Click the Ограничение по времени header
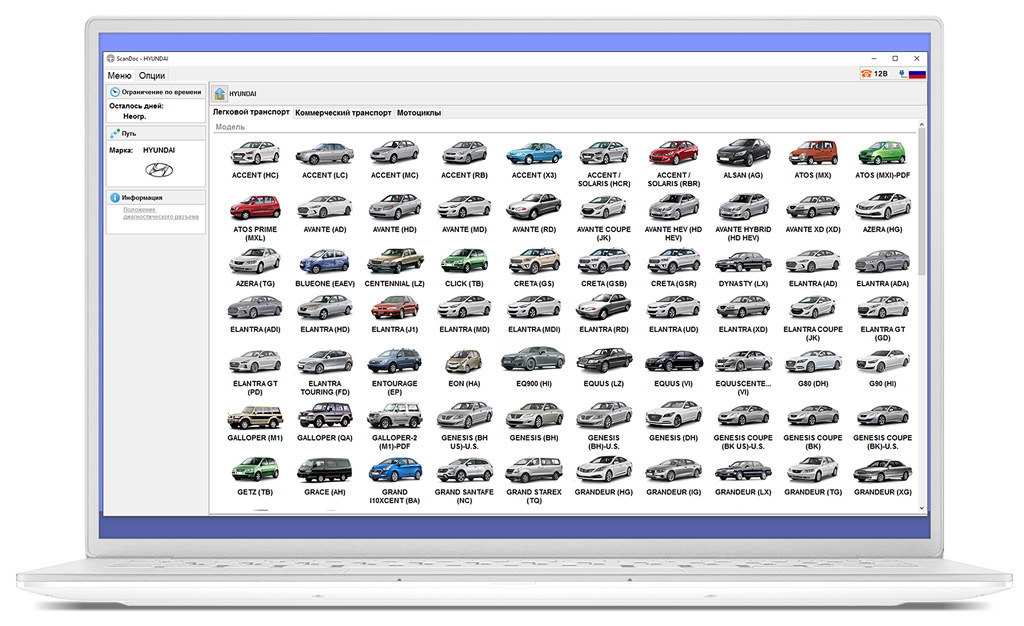The width and height of the screenshot is (1024, 626). coord(156,92)
